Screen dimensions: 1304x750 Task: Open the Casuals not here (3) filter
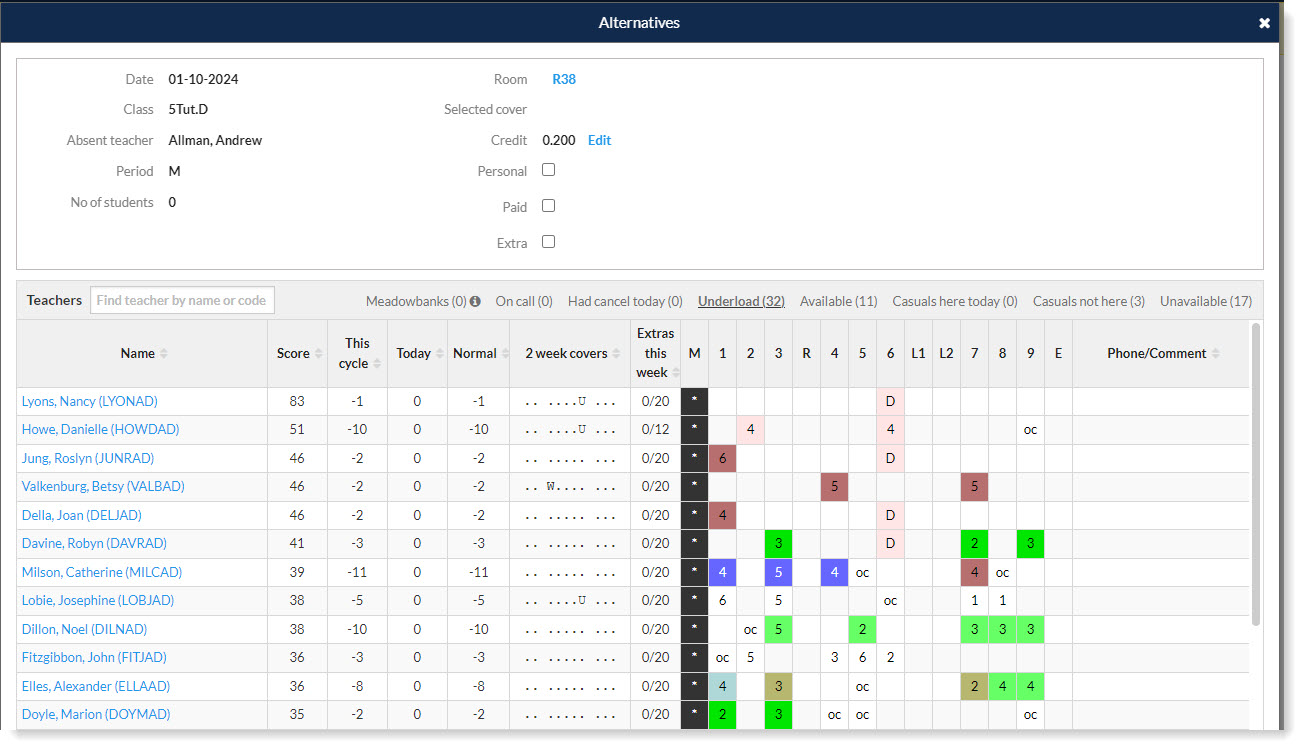(1089, 301)
